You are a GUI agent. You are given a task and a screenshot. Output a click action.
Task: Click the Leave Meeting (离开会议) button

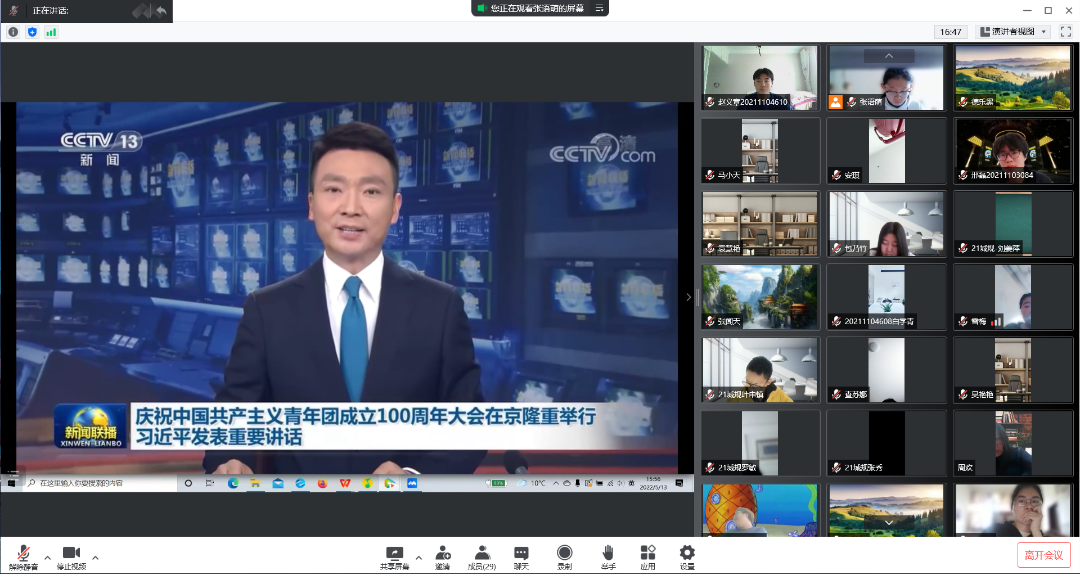[x=1044, y=555]
